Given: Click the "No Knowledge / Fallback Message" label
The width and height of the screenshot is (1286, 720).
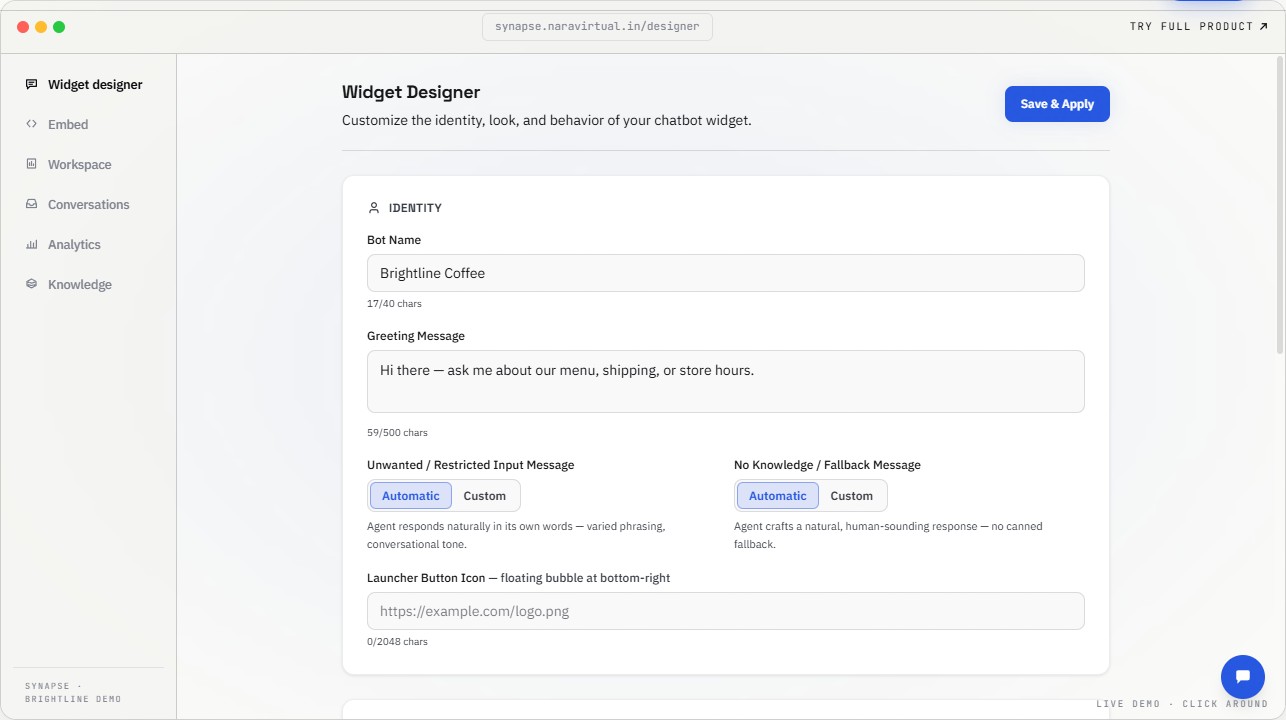Looking at the screenshot, I should point(827,465).
